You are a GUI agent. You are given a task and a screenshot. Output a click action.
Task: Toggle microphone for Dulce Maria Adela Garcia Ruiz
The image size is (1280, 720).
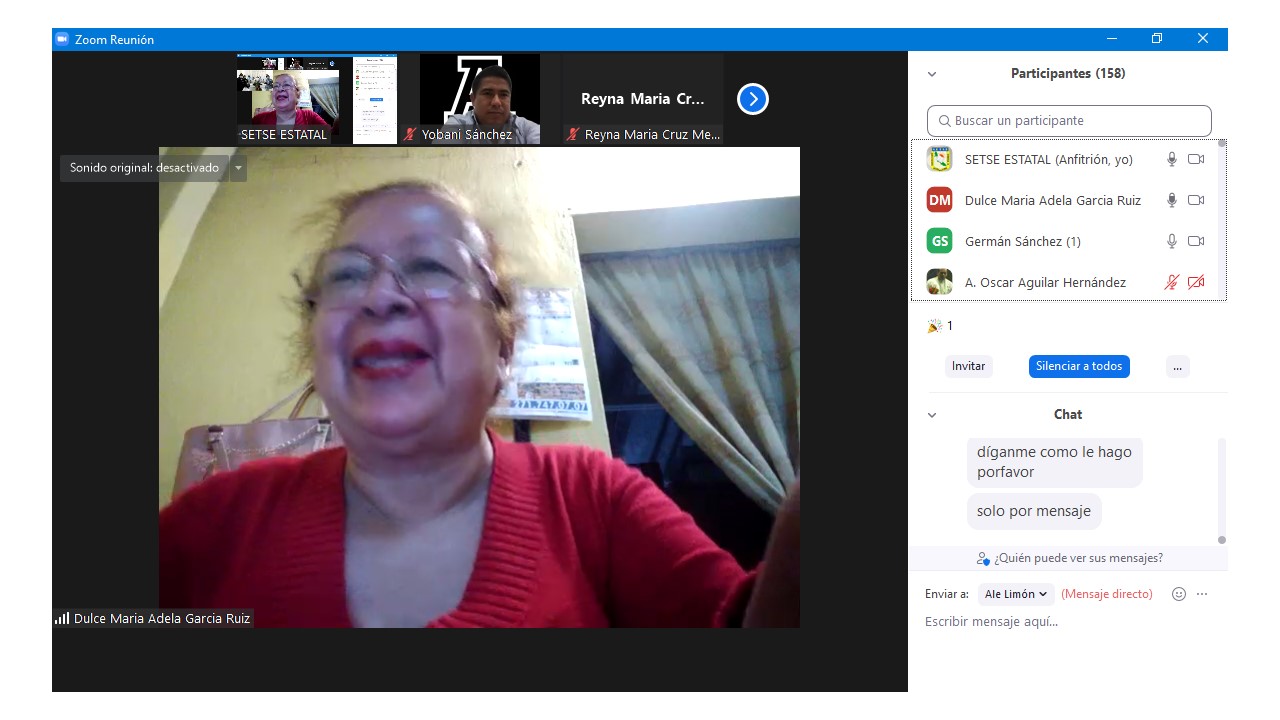(x=1172, y=200)
